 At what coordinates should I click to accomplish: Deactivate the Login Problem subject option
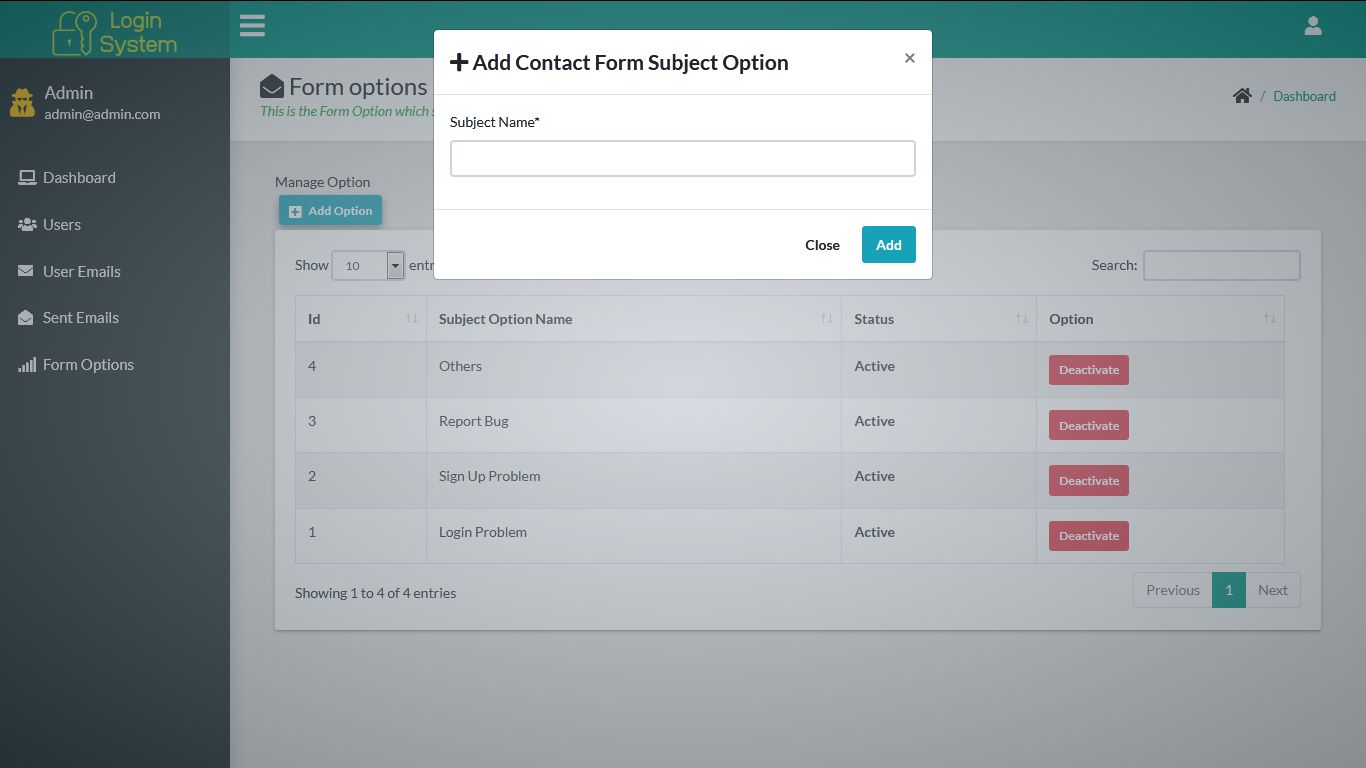coord(1088,535)
